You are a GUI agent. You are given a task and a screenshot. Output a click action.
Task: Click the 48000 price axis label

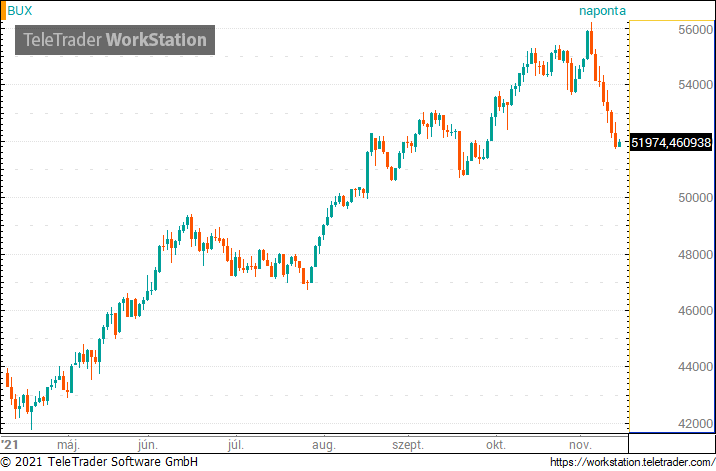[695, 254]
